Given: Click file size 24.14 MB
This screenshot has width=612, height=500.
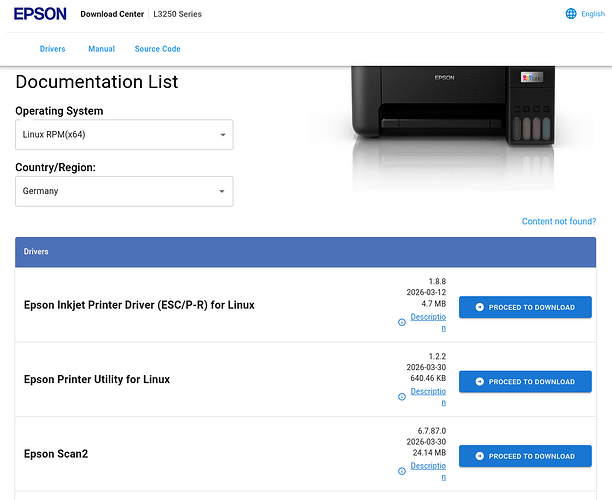Looking at the screenshot, I should click(429, 453).
